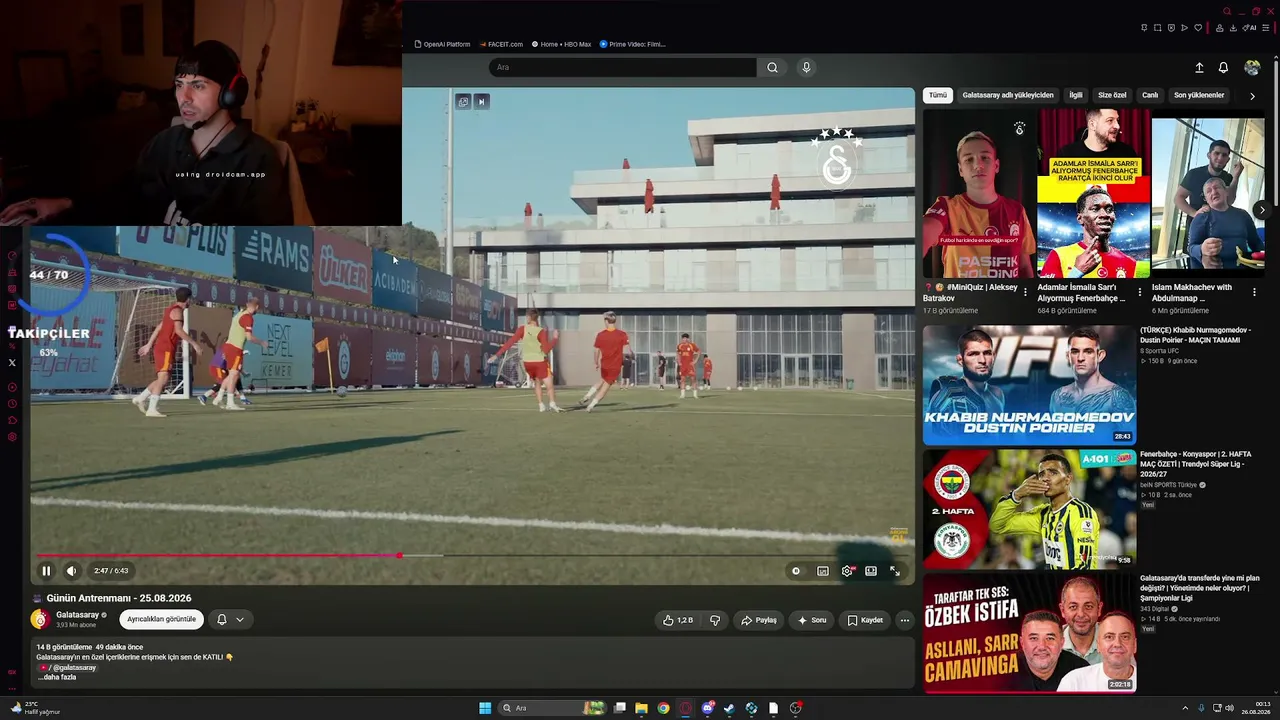Click the skip-next overlay icon on video

click(481, 101)
